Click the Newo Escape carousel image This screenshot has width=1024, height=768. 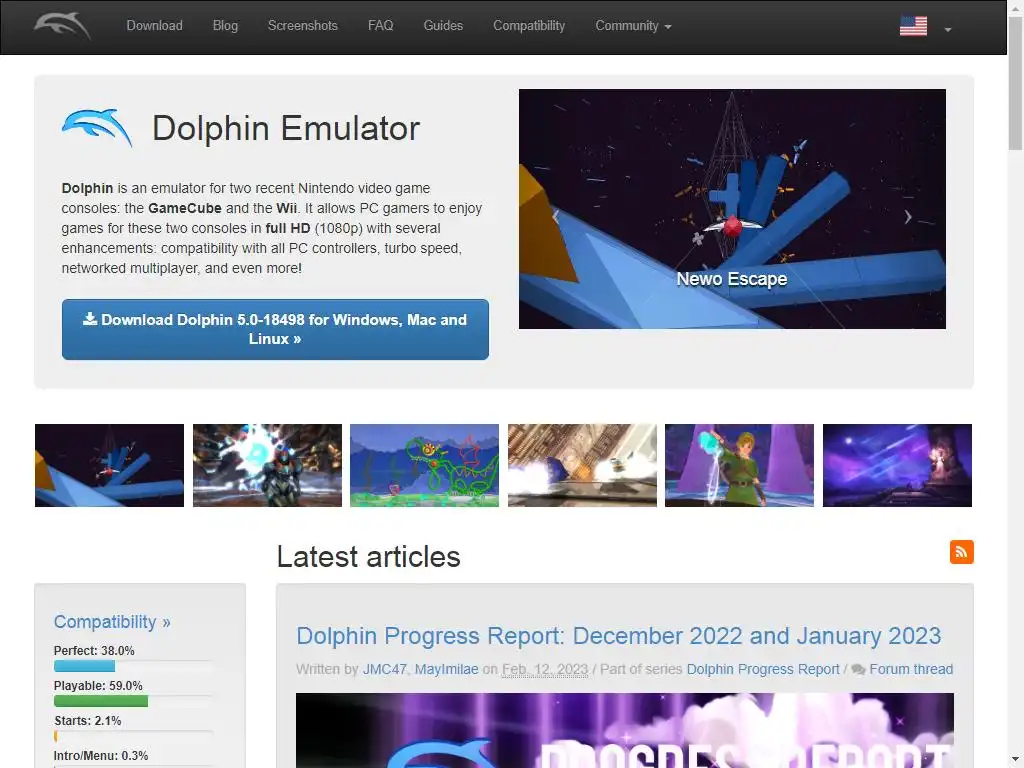click(x=732, y=209)
